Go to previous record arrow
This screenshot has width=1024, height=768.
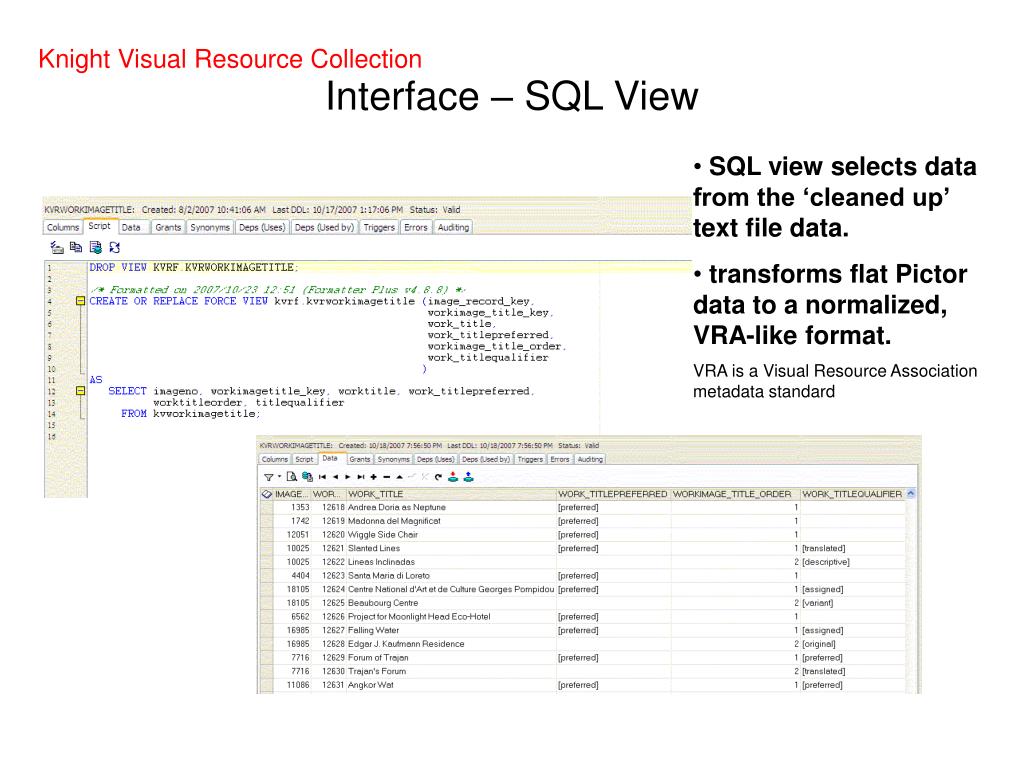(336, 477)
